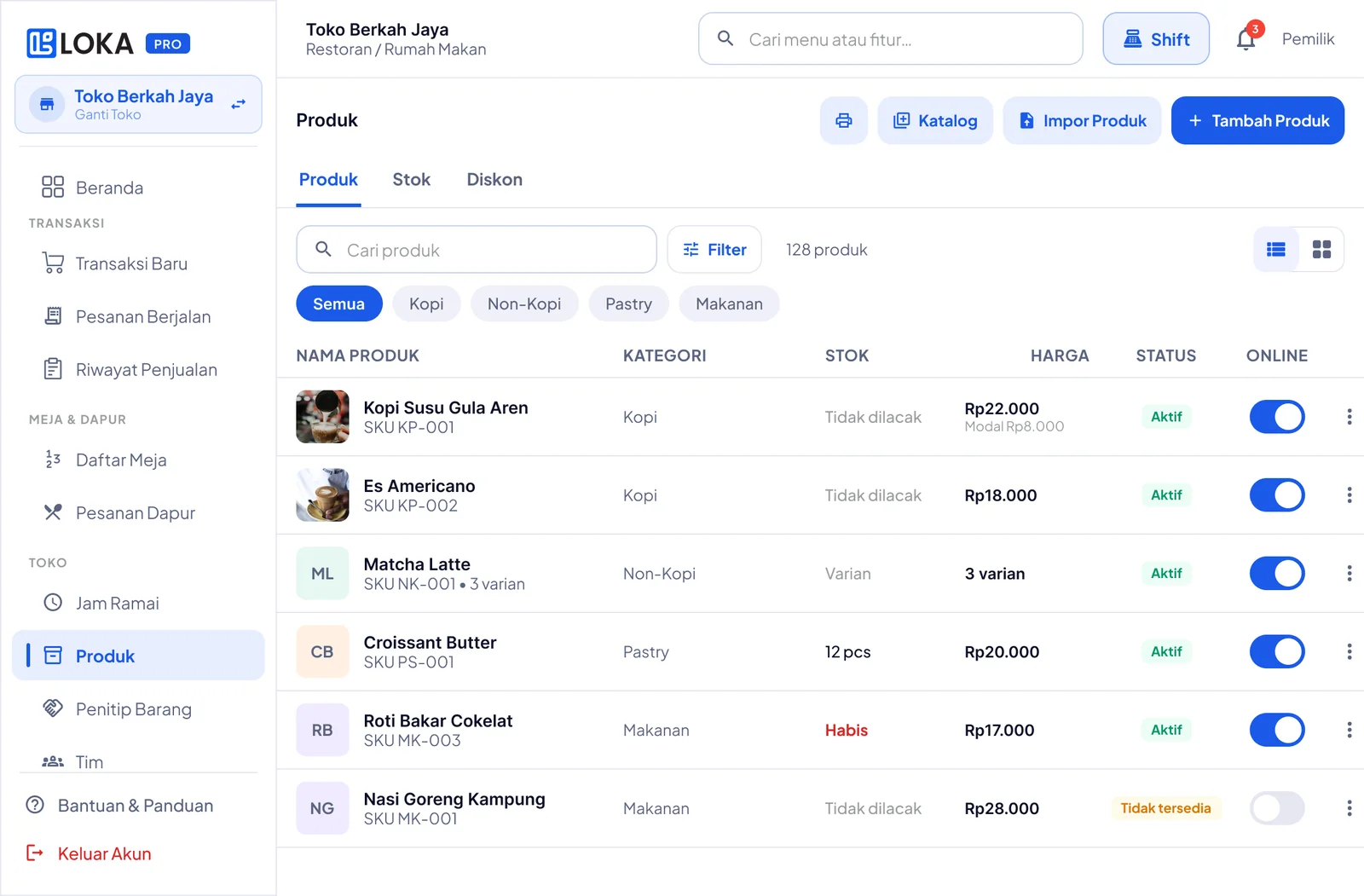Toggle online switch for Croissant Butter
This screenshot has height=896, width=1364.
(1277, 651)
